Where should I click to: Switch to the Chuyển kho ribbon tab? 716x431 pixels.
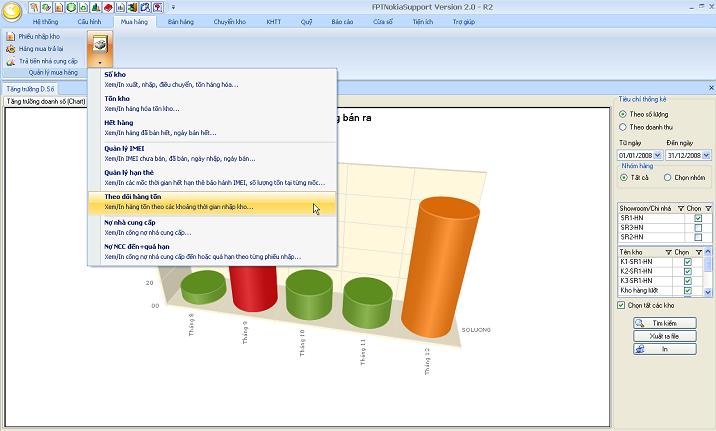(230, 21)
